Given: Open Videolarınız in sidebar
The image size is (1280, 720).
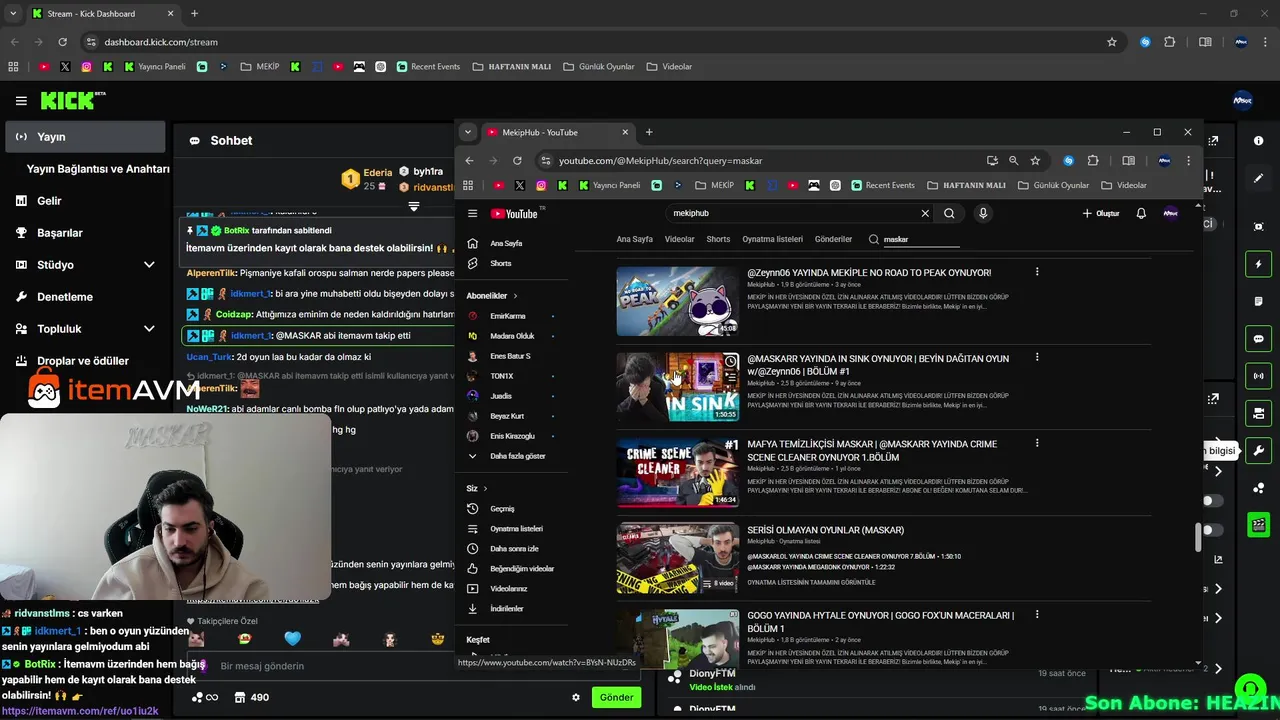Looking at the screenshot, I should tap(508, 588).
